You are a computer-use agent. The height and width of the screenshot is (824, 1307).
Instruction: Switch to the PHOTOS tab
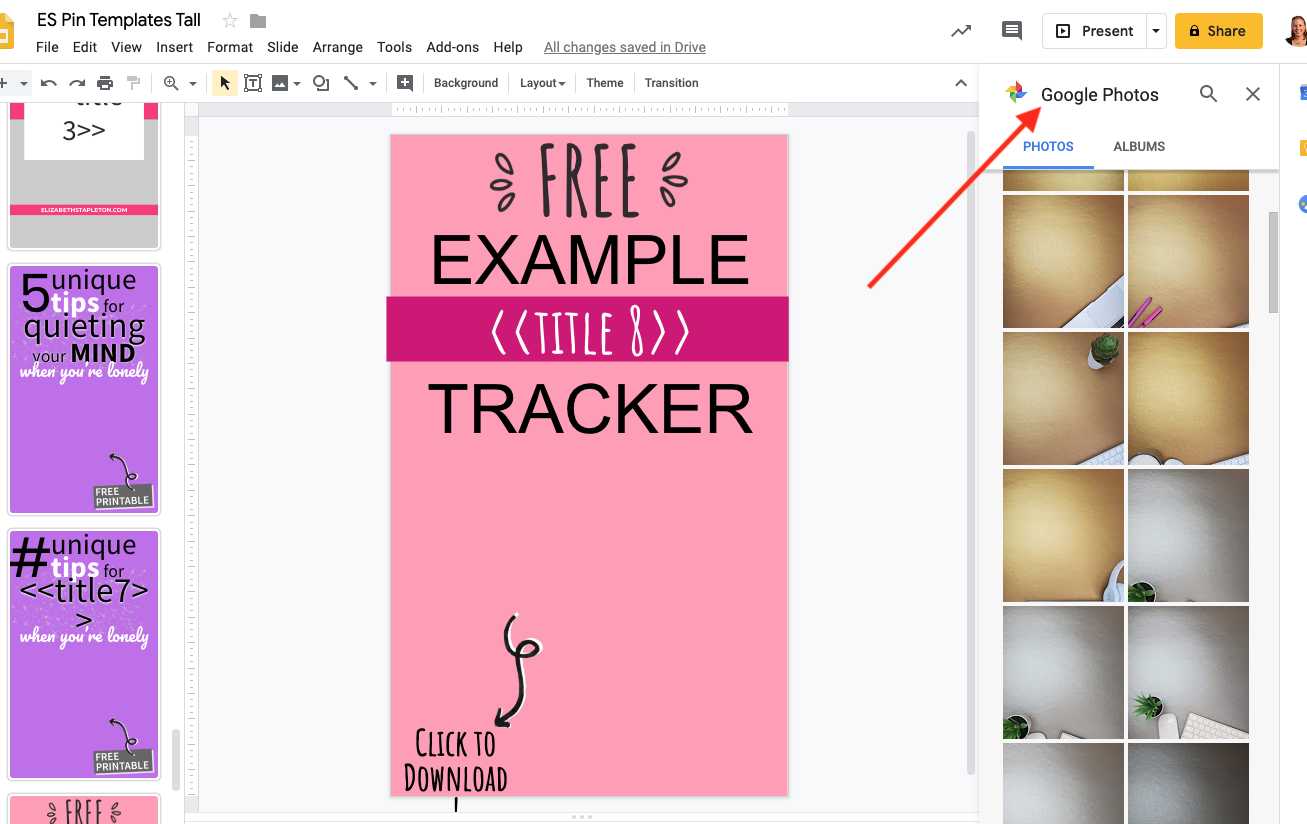click(1048, 146)
